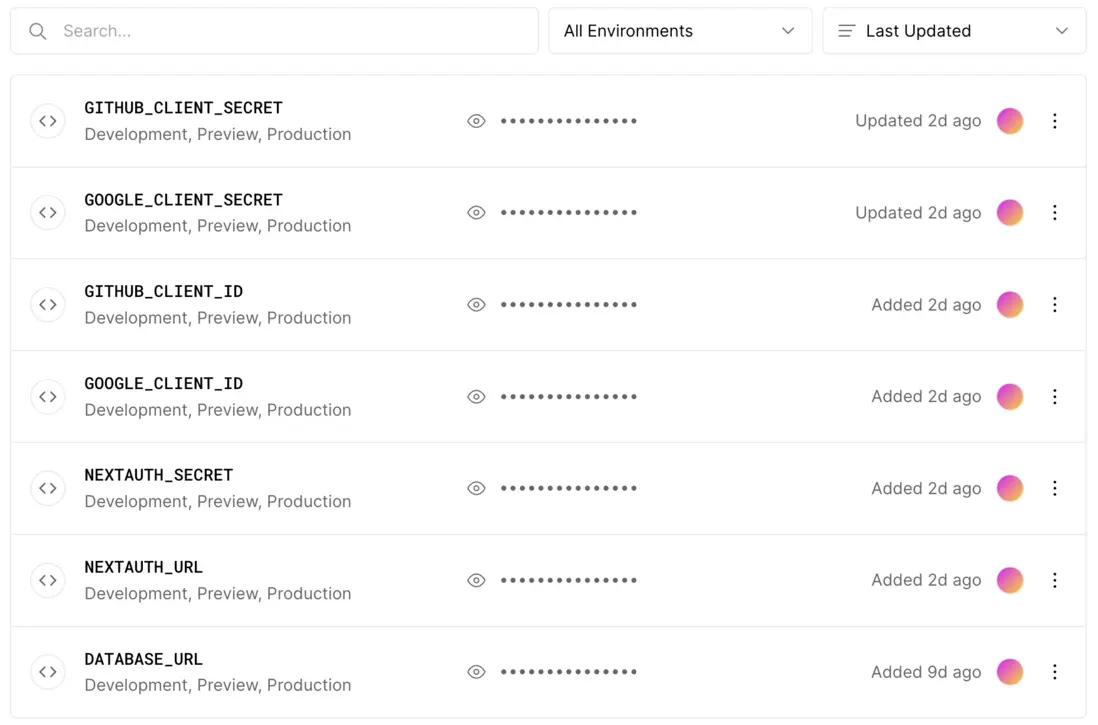Reveal the GOOGLE_CLIENT_ID value
The height and width of the screenshot is (725, 1098).
pyautogui.click(x=476, y=397)
